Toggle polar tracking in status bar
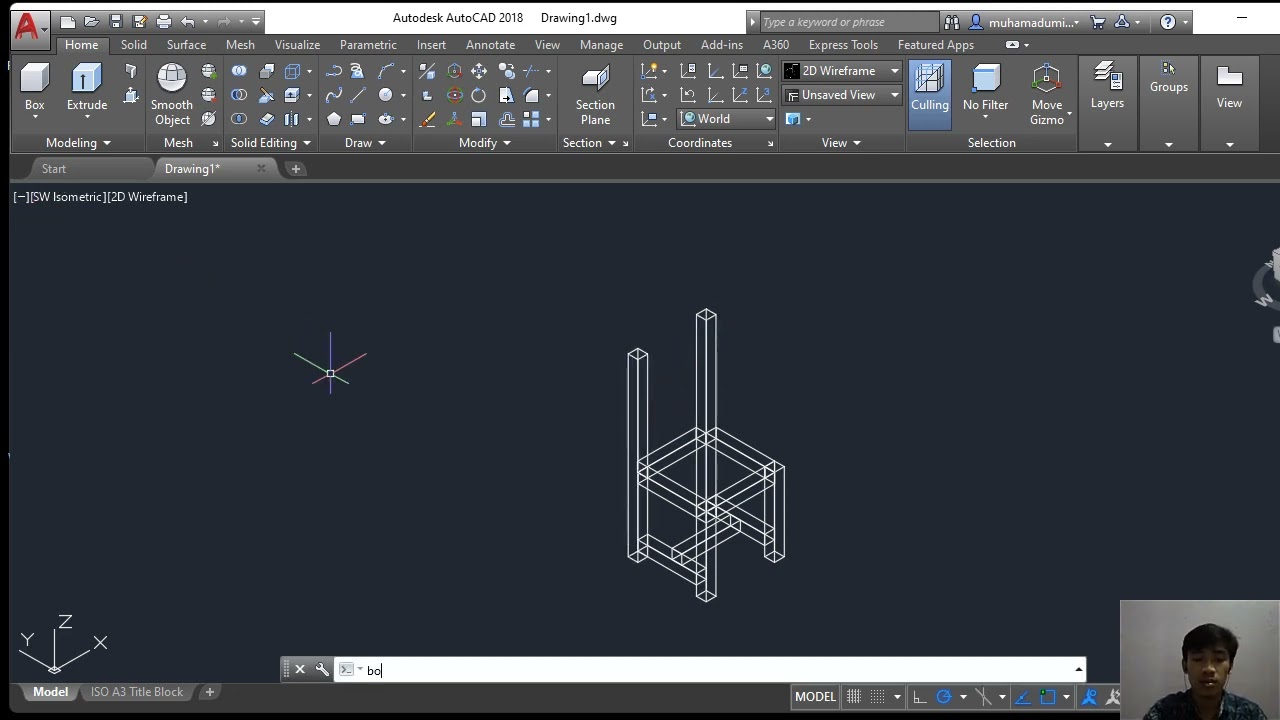This screenshot has height=720, width=1280. 943,697
